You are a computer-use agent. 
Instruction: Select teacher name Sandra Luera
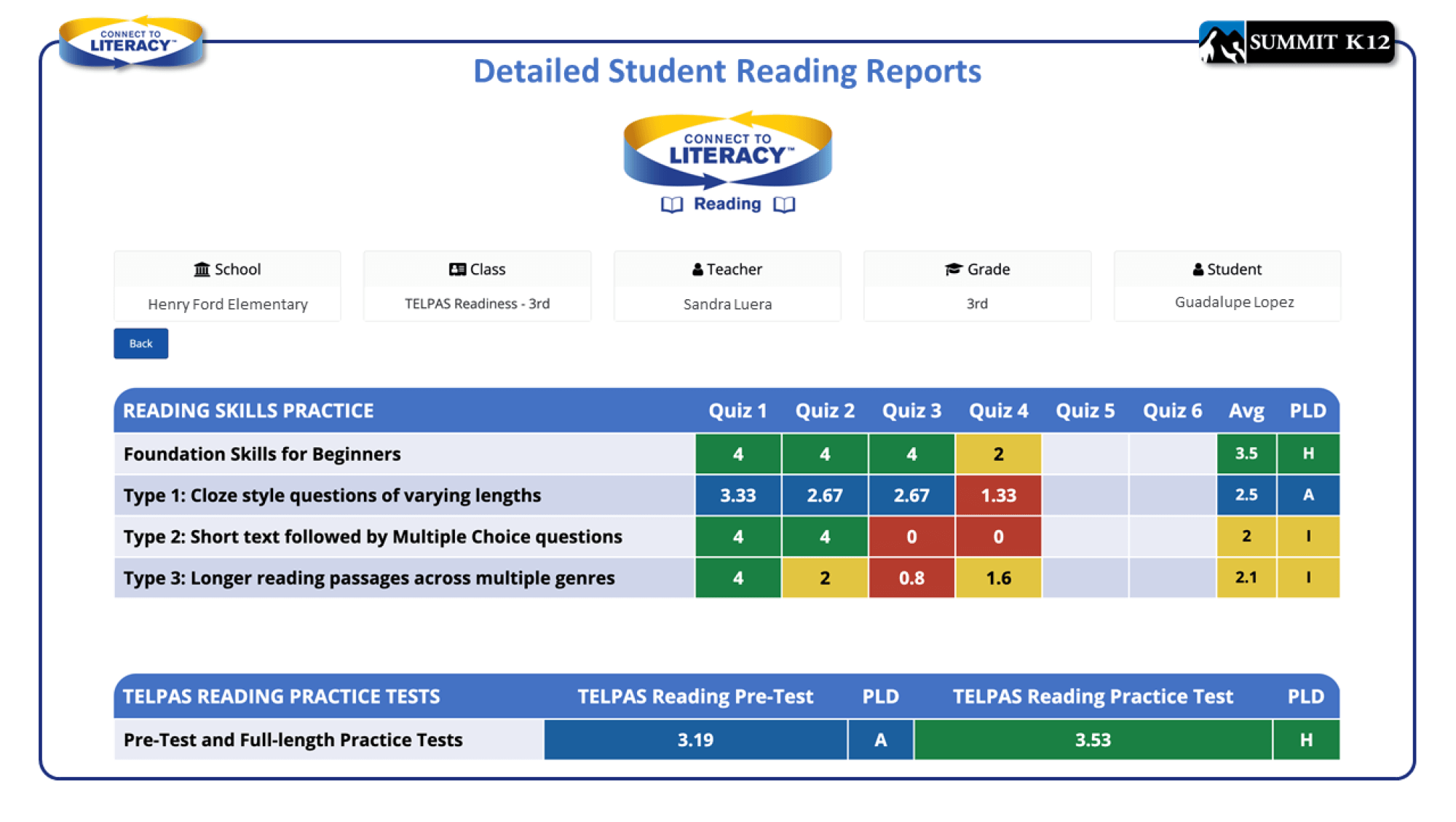click(727, 304)
